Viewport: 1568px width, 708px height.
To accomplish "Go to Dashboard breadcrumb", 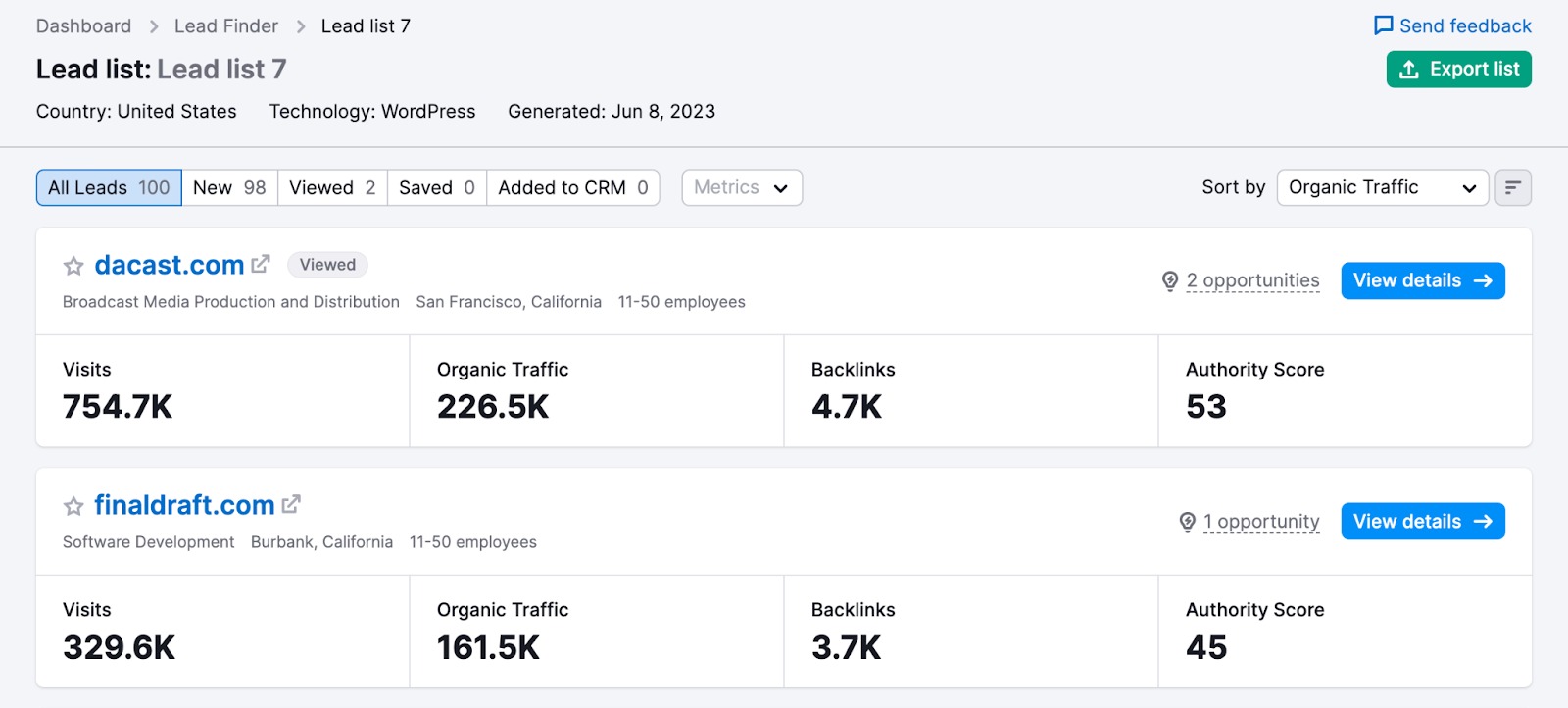I will coord(83,26).
